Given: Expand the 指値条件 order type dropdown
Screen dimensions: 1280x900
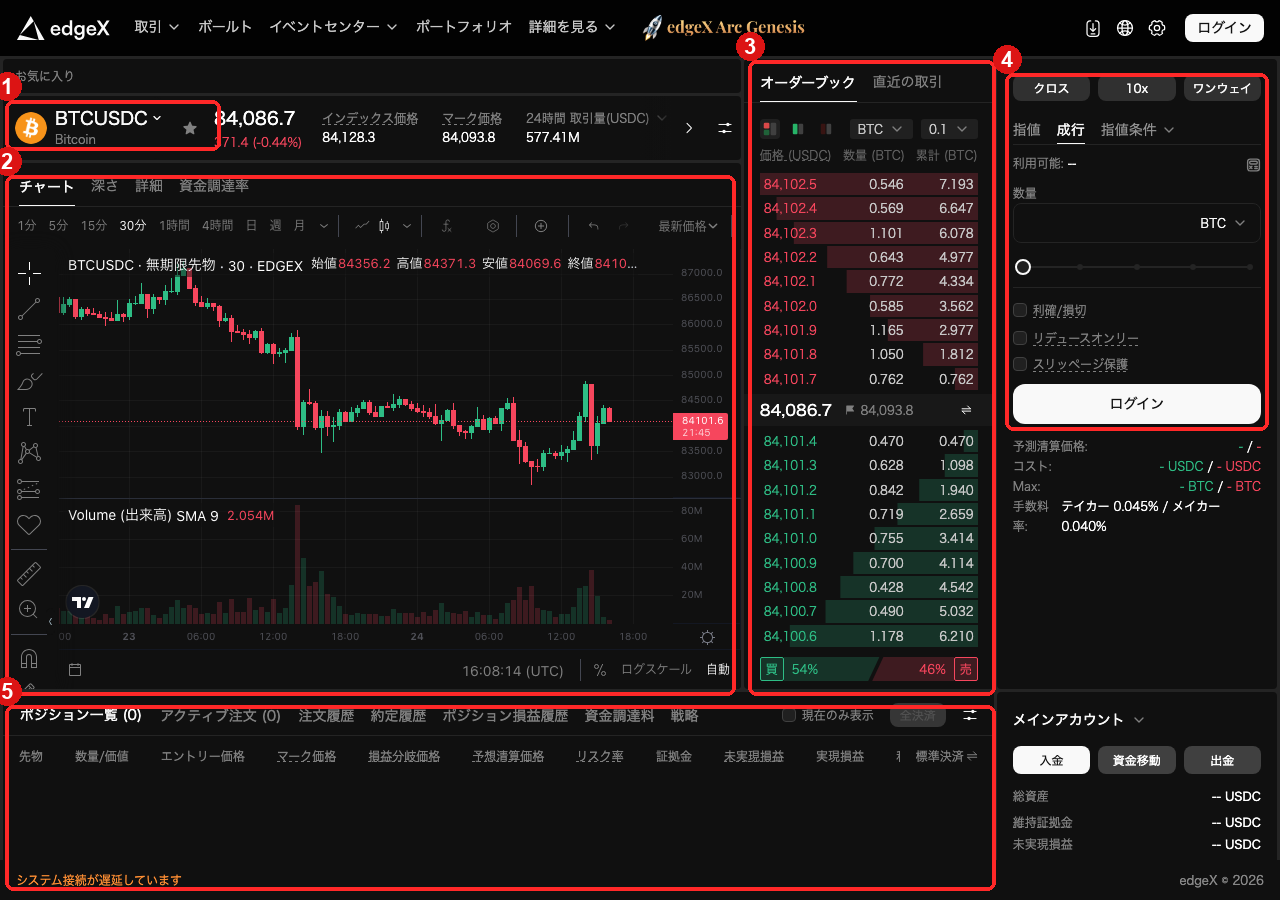Looking at the screenshot, I should click(x=1137, y=129).
